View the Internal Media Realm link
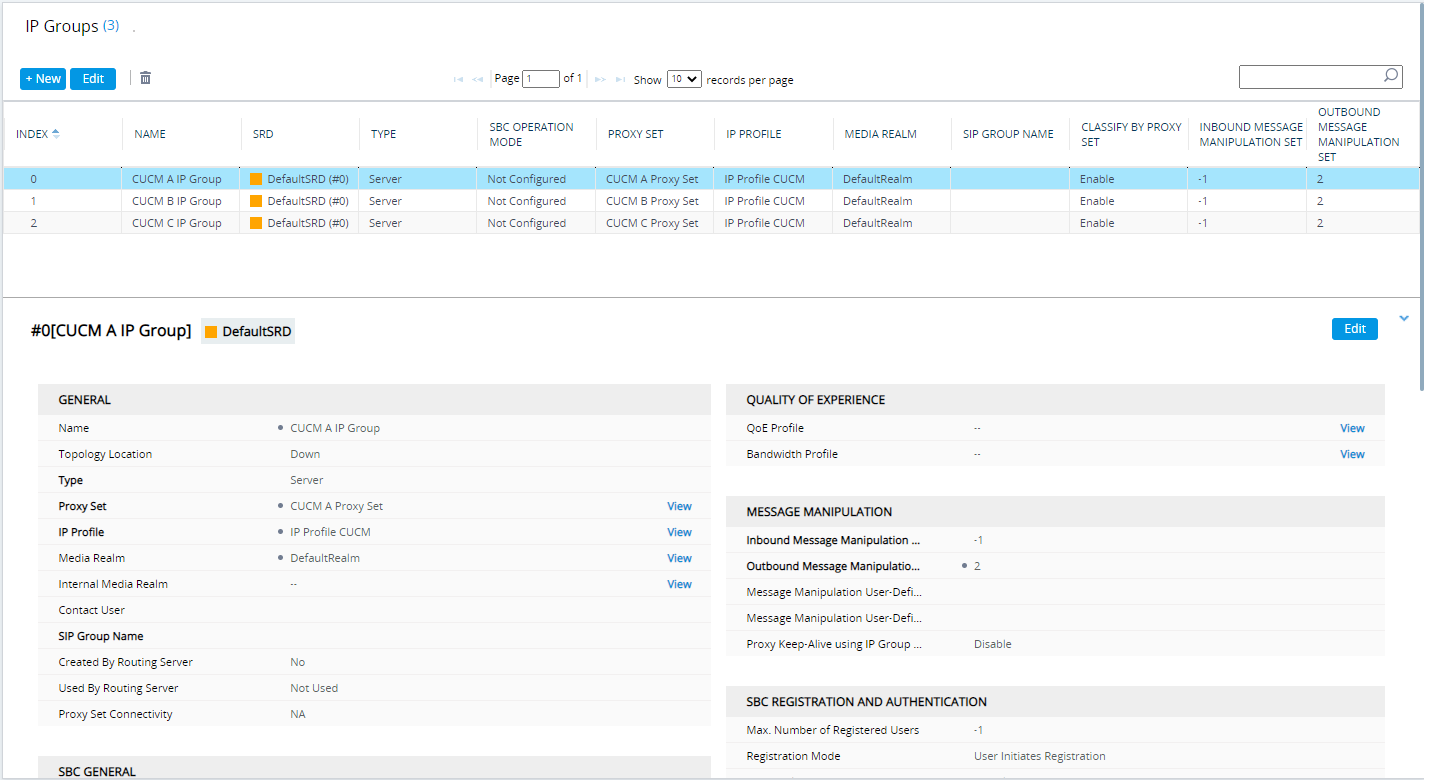 [x=679, y=584]
